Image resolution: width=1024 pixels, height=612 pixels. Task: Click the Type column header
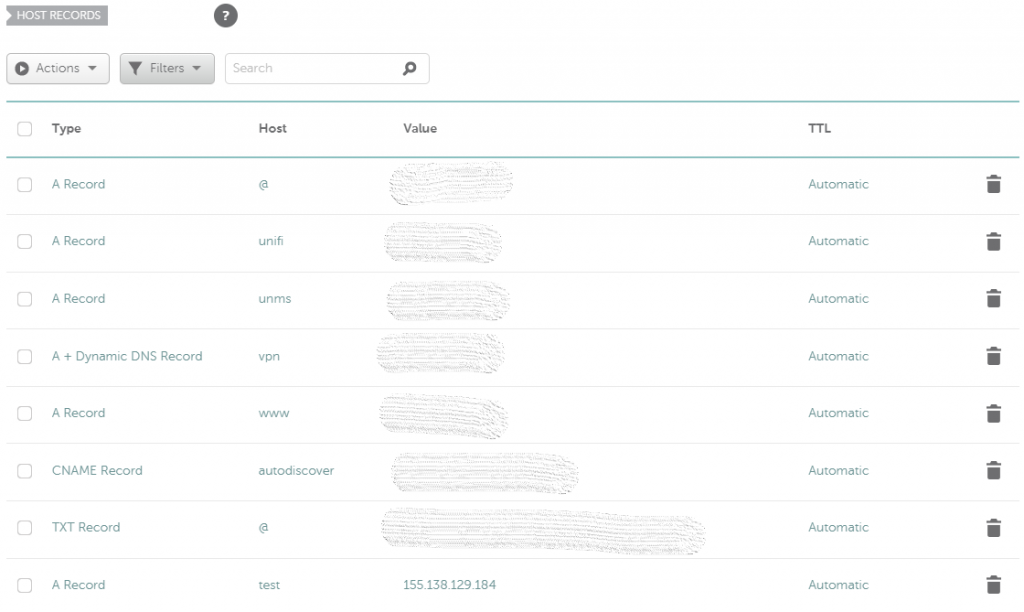[66, 129]
